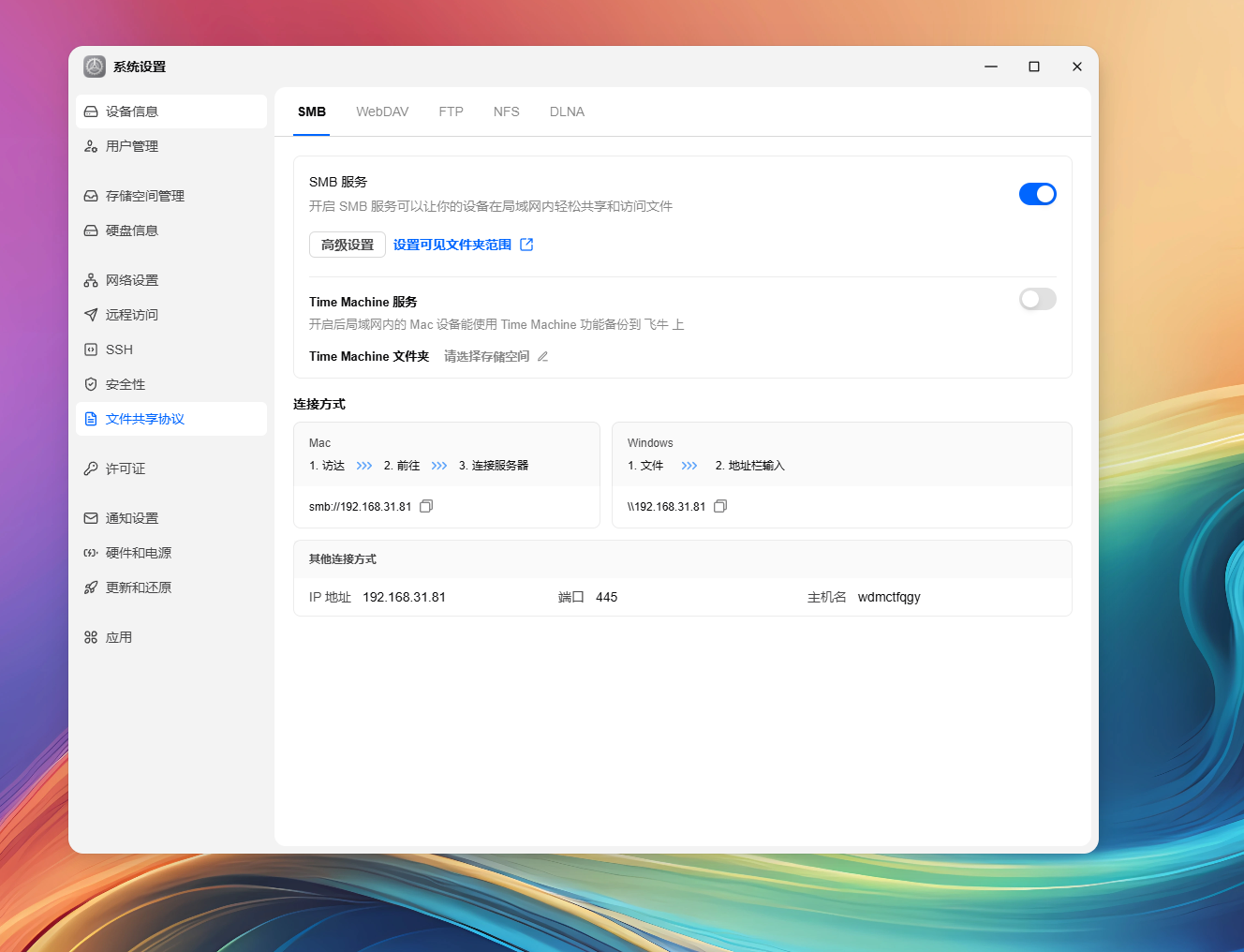The height and width of the screenshot is (952, 1244).
Task: Switch to the SMB tab
Action: [312, 112]
